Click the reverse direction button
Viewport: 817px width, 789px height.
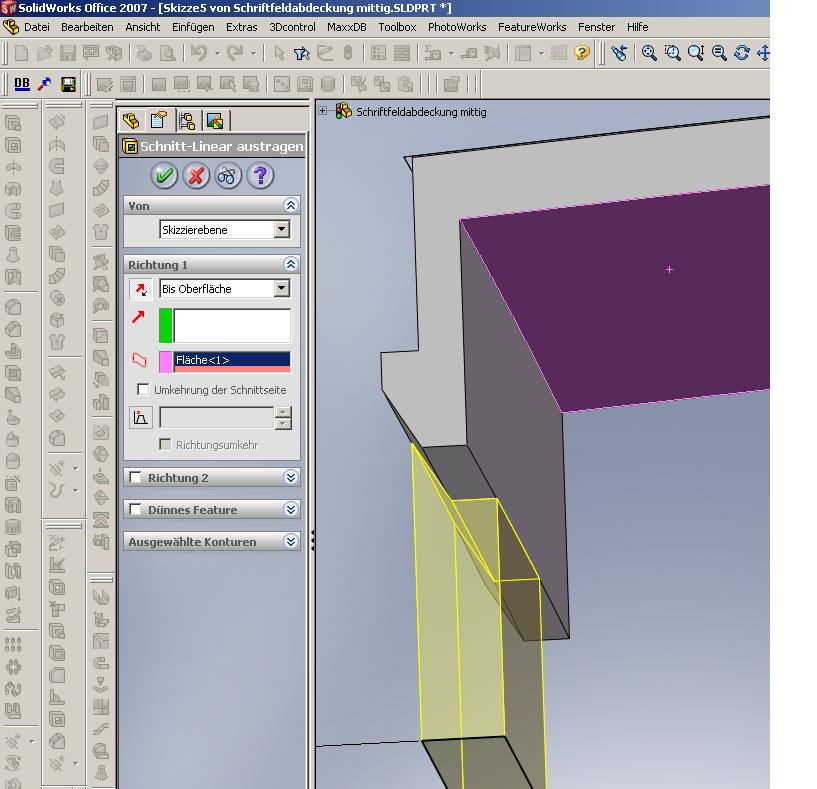pos(141,289)
